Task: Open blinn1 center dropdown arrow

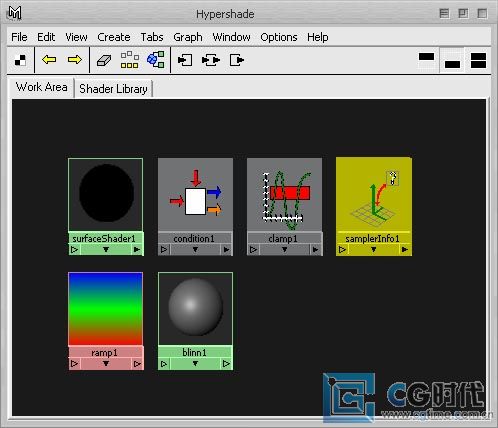Action: tap(195, 364)
